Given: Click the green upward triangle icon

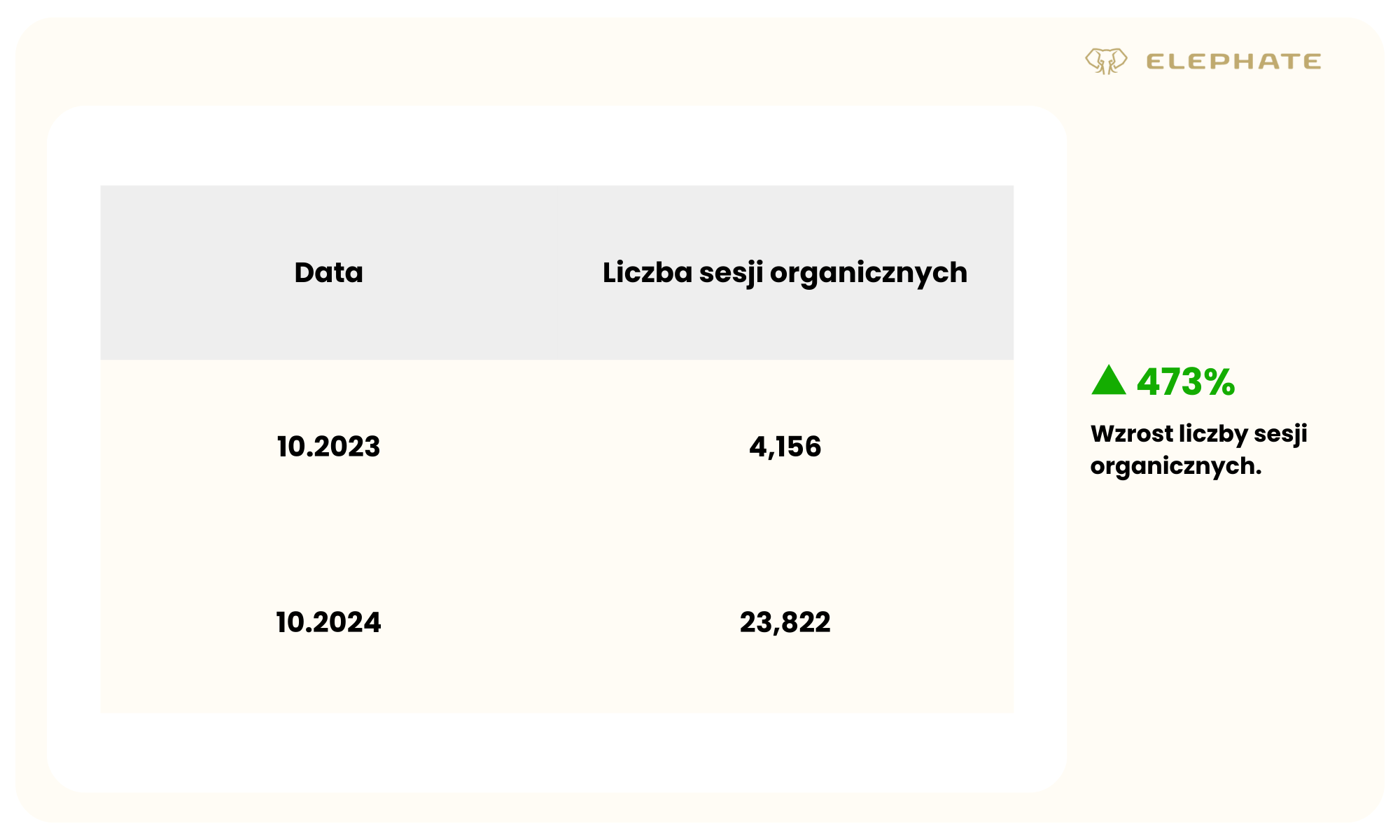Looking at the screenshot, I should pyautogui.click(x=1108, y=381).
